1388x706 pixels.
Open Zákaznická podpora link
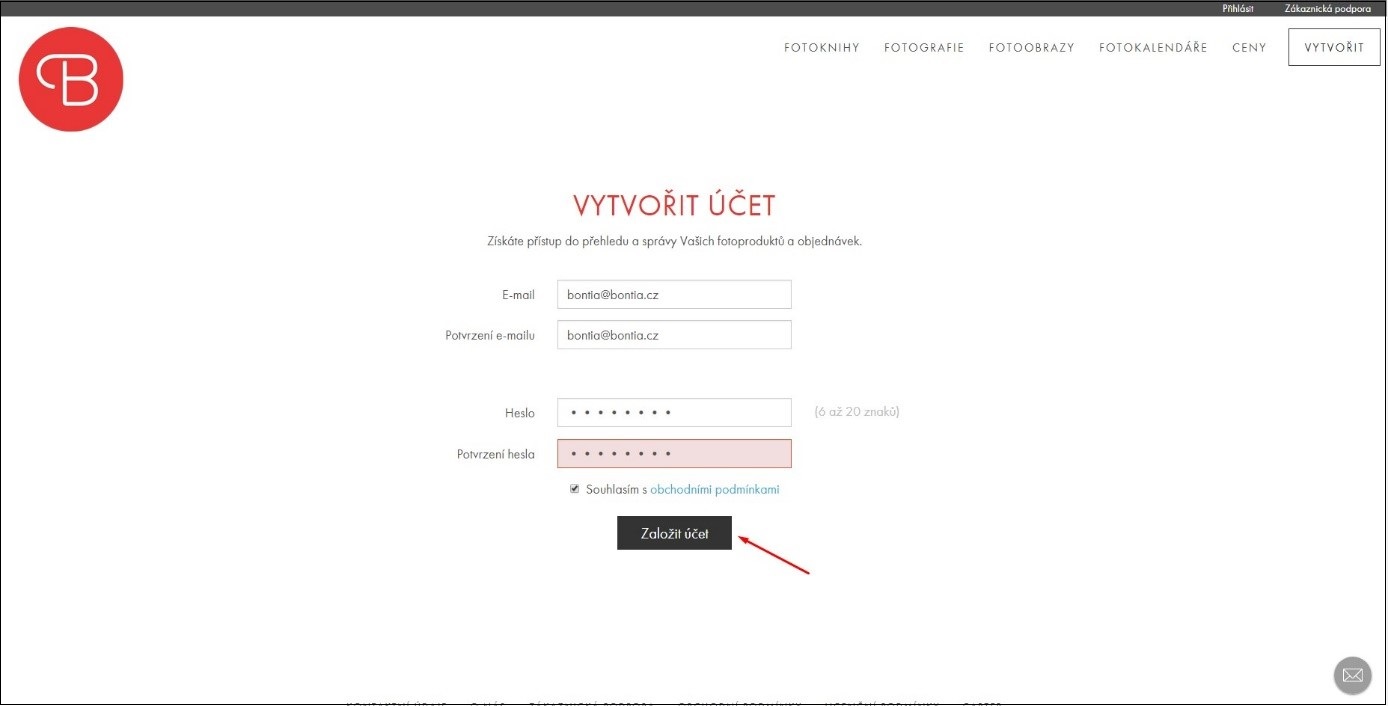1328,9
